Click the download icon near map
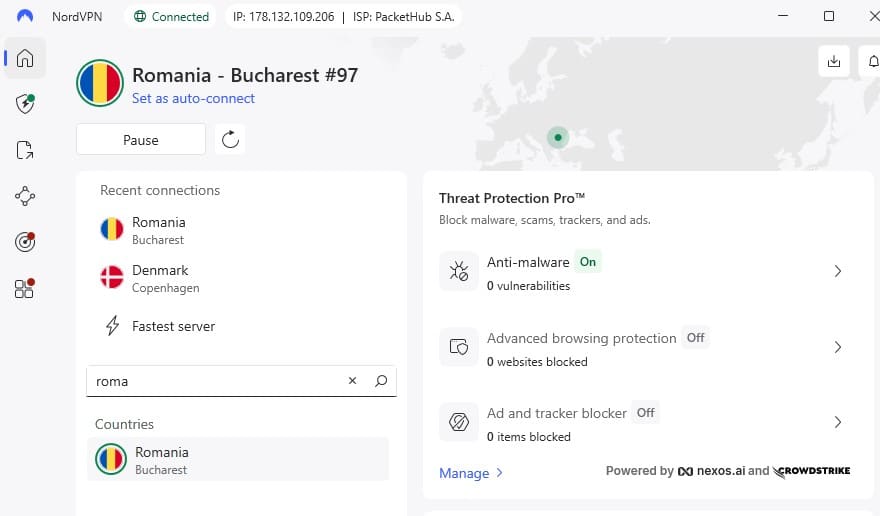 [833, 61]
